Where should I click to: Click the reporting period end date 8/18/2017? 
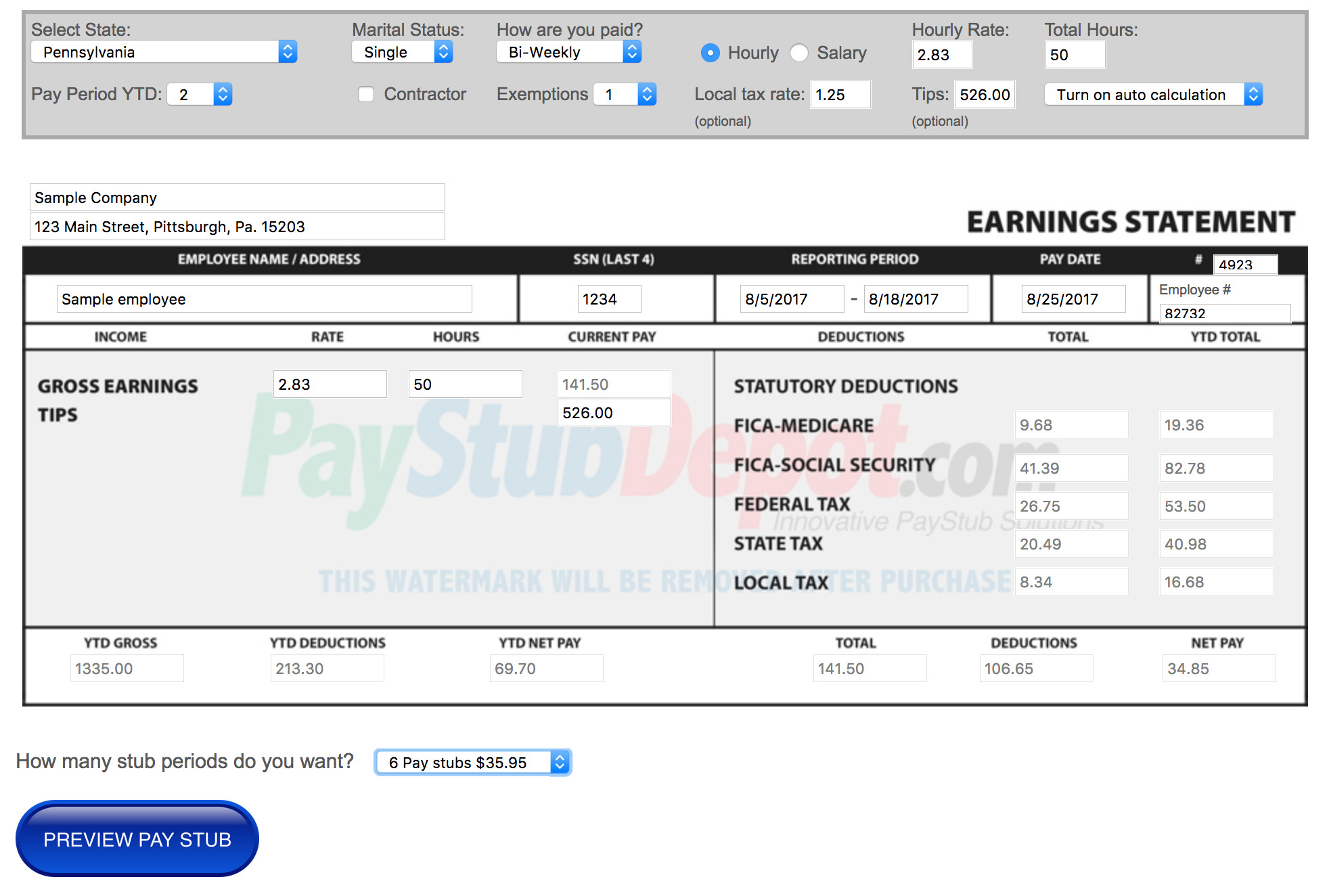[916, 299]
